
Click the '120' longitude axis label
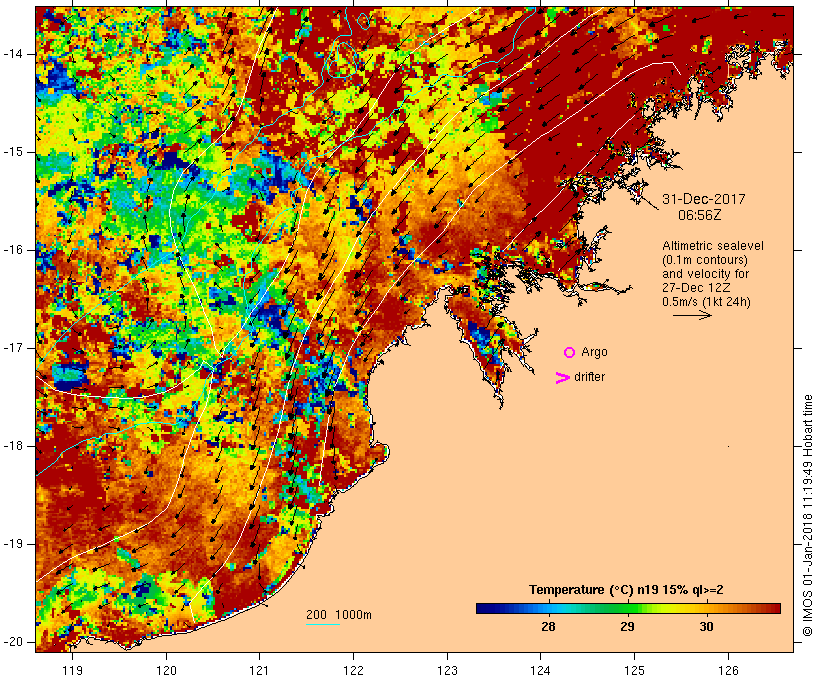166,670
